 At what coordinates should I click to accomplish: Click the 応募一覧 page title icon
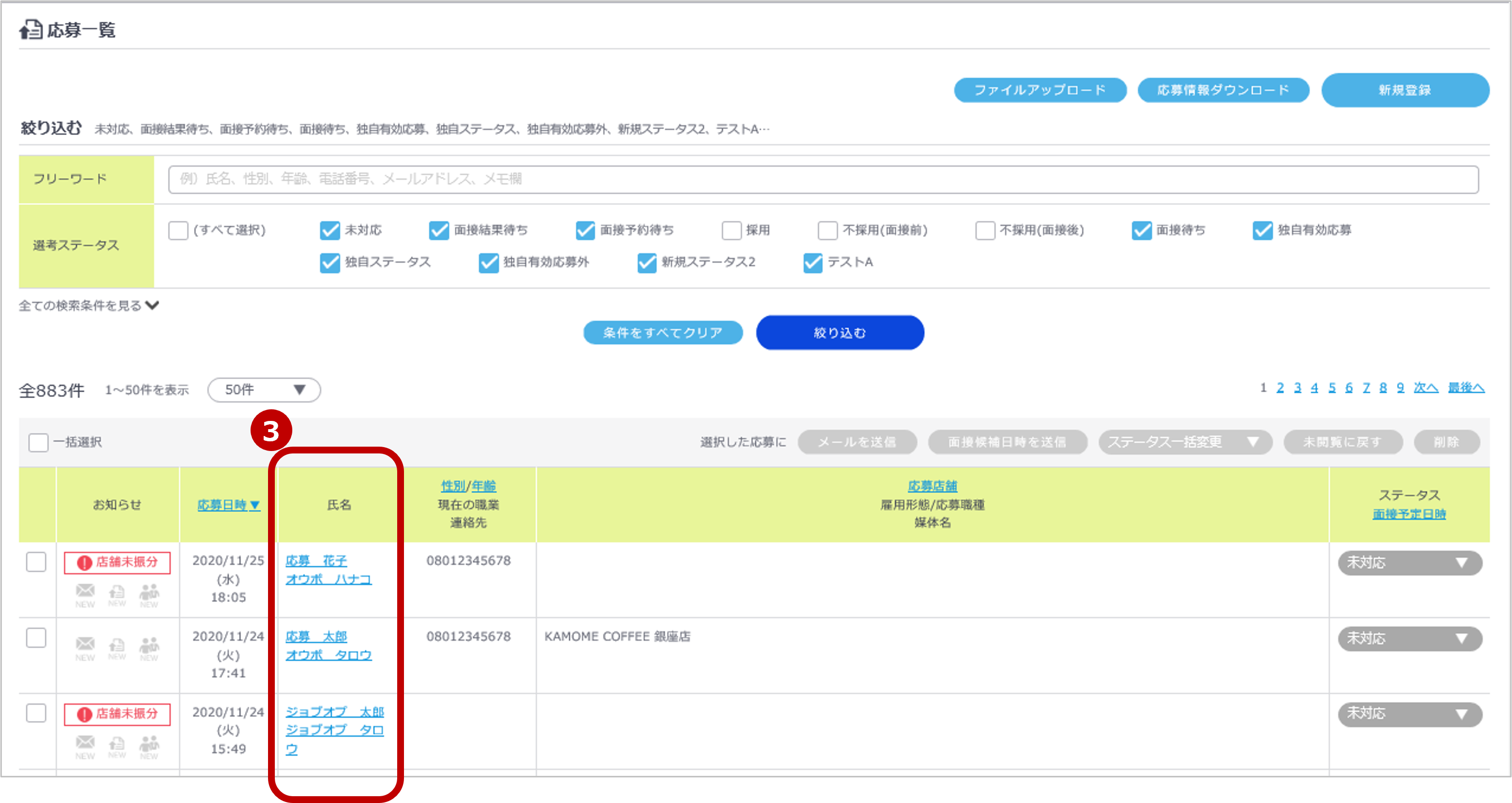(31, 29)
